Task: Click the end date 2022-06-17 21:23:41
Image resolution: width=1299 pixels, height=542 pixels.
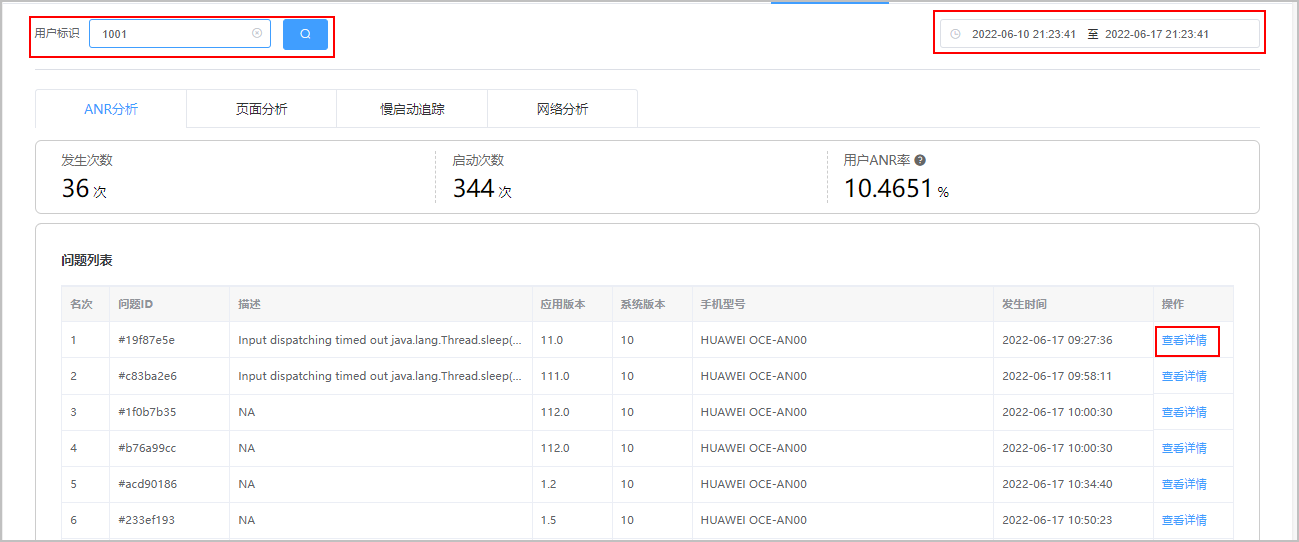Action: (x=1157, y=34)
